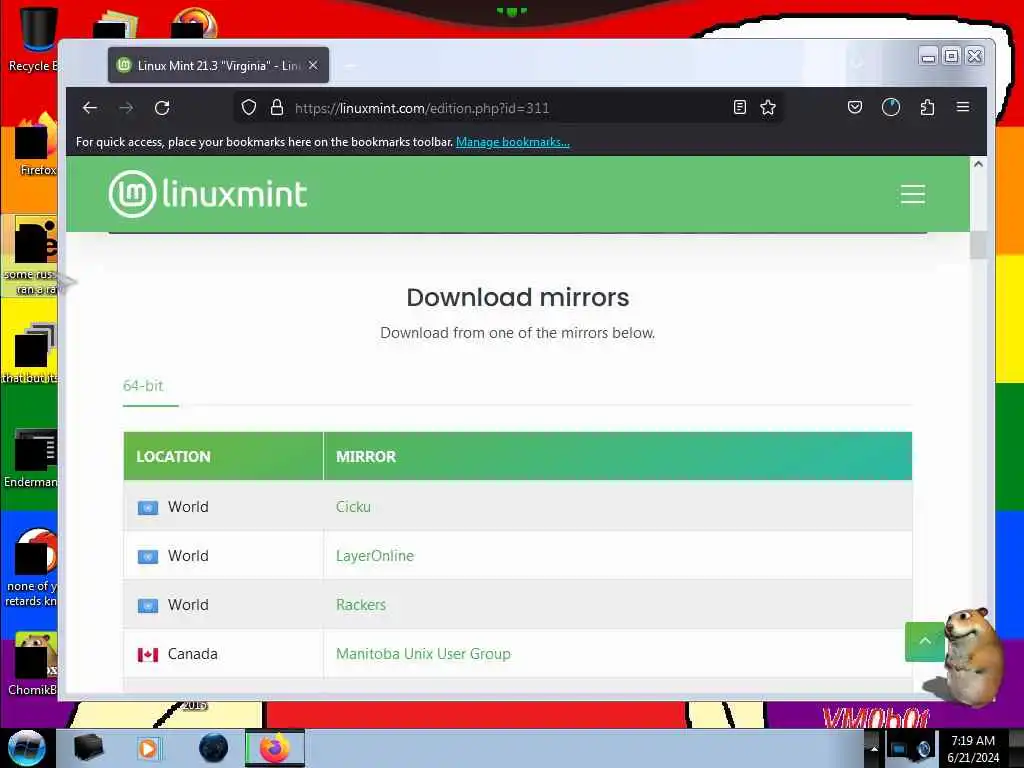Click the forward navigation arrow
Screen dimensions: 1024x768
126,108
